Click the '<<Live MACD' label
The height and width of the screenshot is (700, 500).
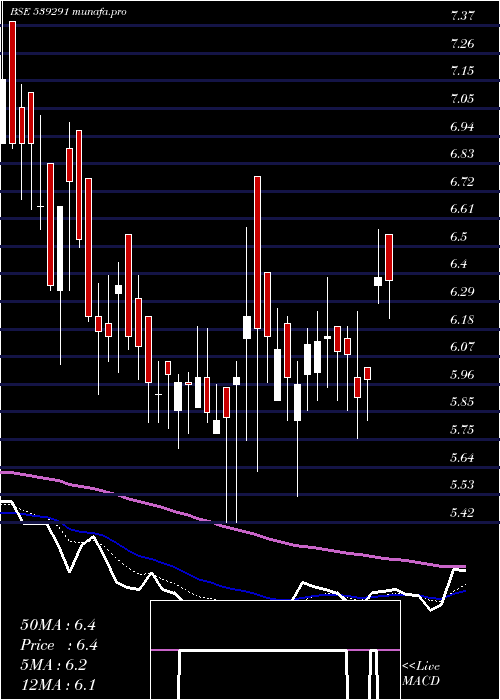coord(421,673)
